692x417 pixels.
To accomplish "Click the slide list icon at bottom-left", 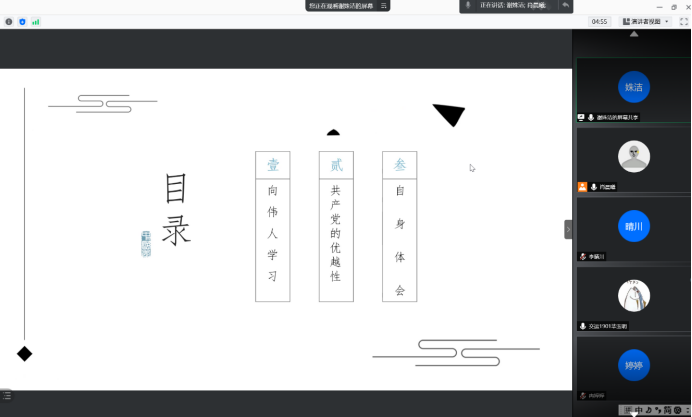I will coord(7,396).
